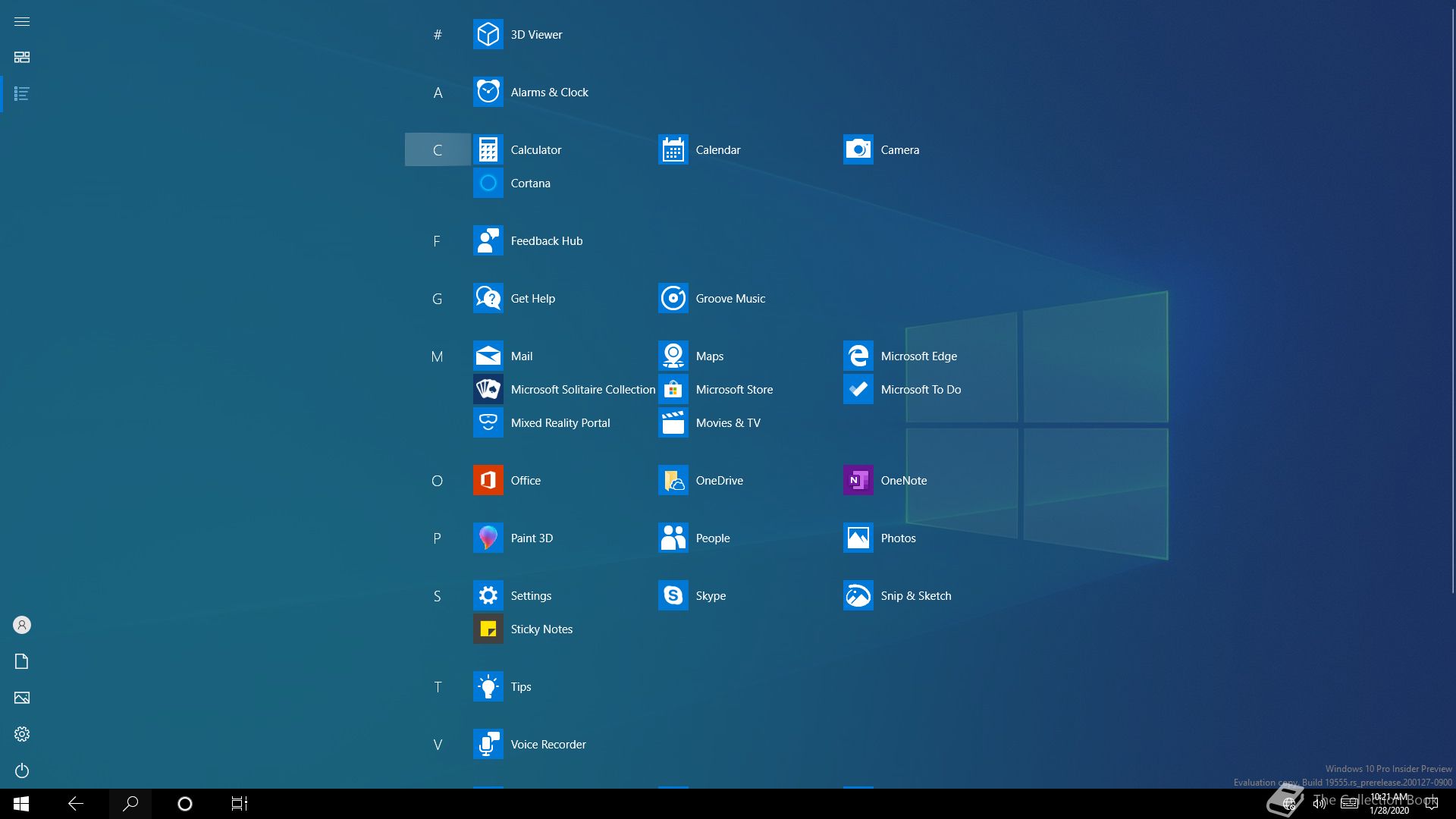Viewport: 1456px width, 819px height.
Task: Click the A letter group header
Action: 438,93
